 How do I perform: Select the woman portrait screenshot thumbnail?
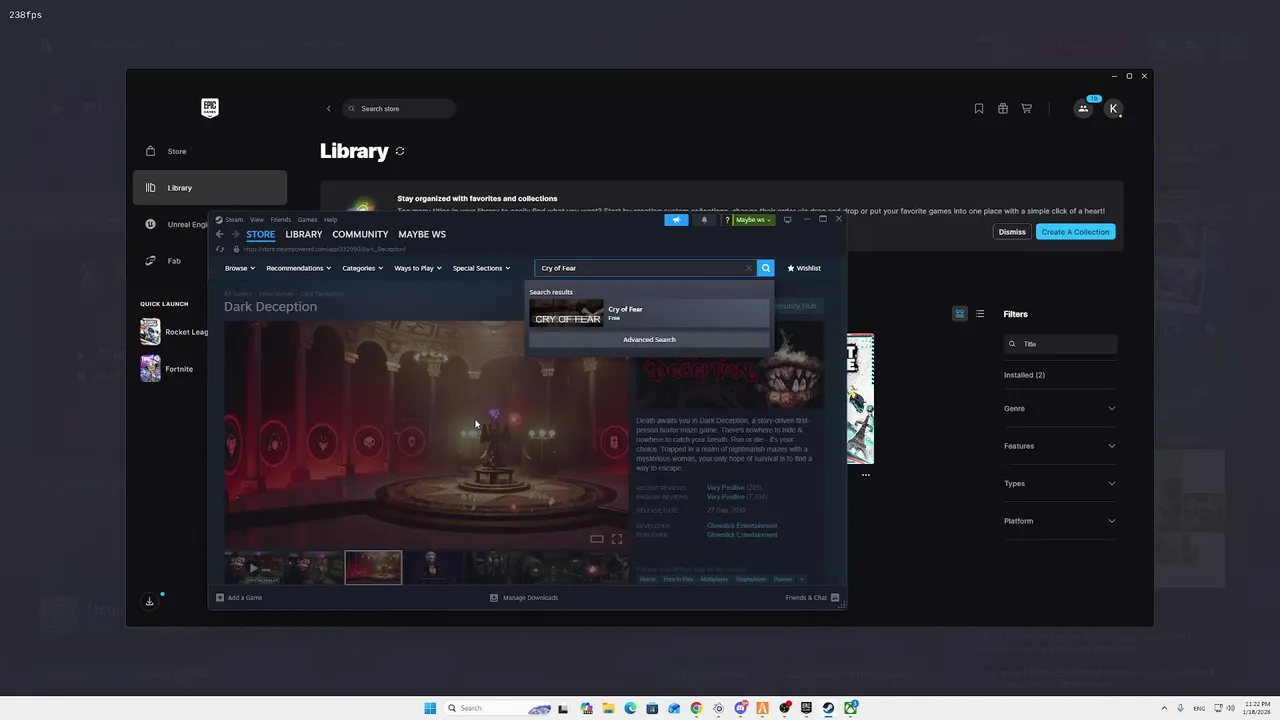[432, 568]
